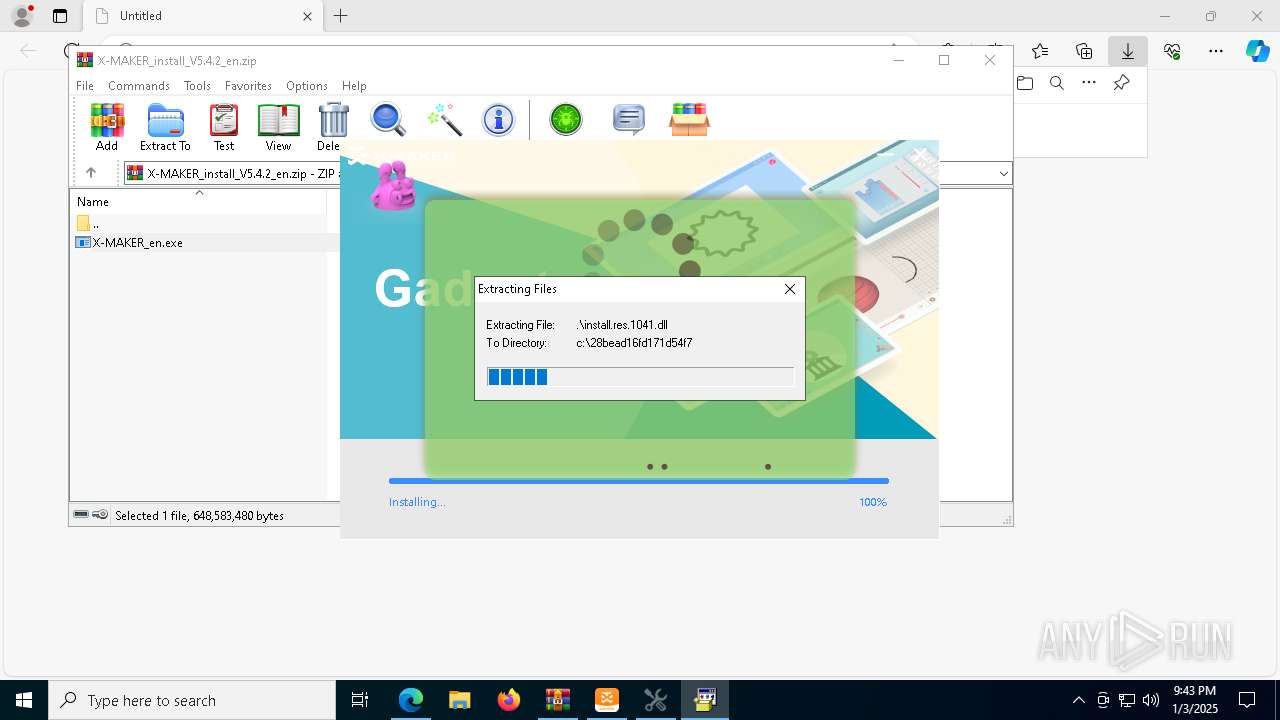Open WinRAR from the taskbar

[x=558, y=700]
